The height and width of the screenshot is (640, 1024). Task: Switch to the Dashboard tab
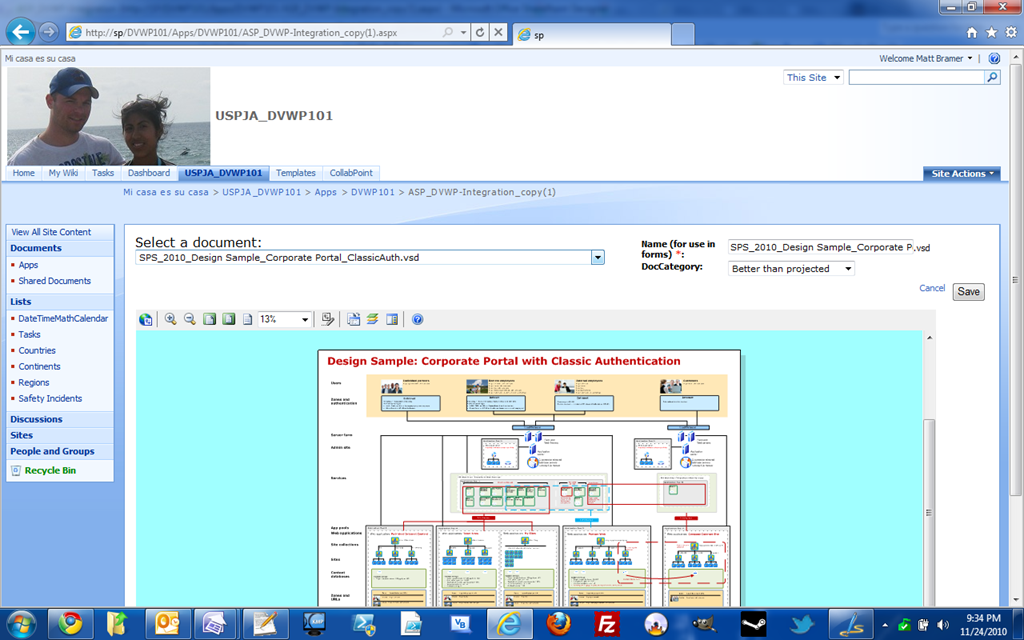tap(149, 173)
